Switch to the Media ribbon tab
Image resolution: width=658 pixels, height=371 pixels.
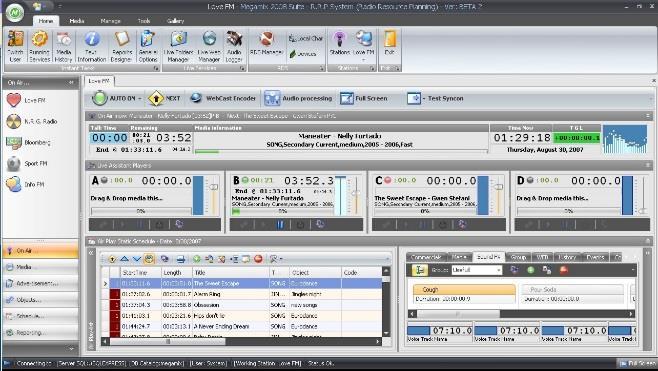click(x=77, y=21)
